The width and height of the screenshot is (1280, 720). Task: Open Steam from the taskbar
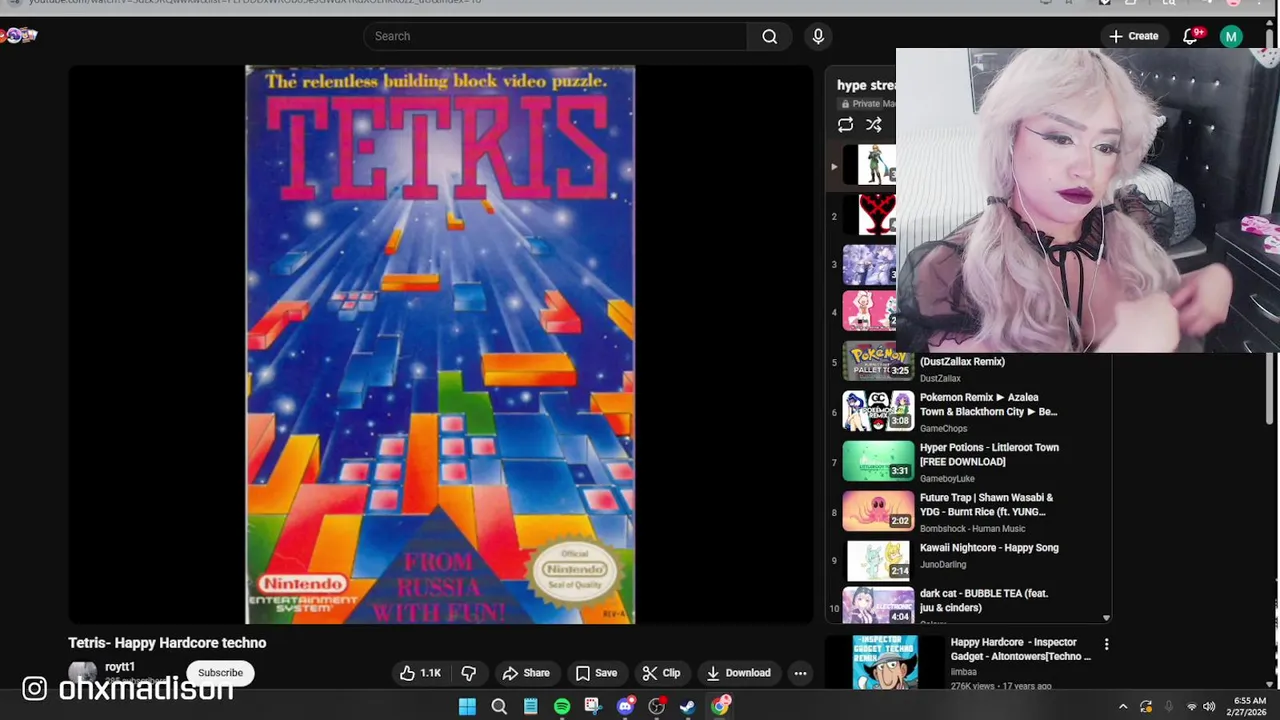[688, 707]
